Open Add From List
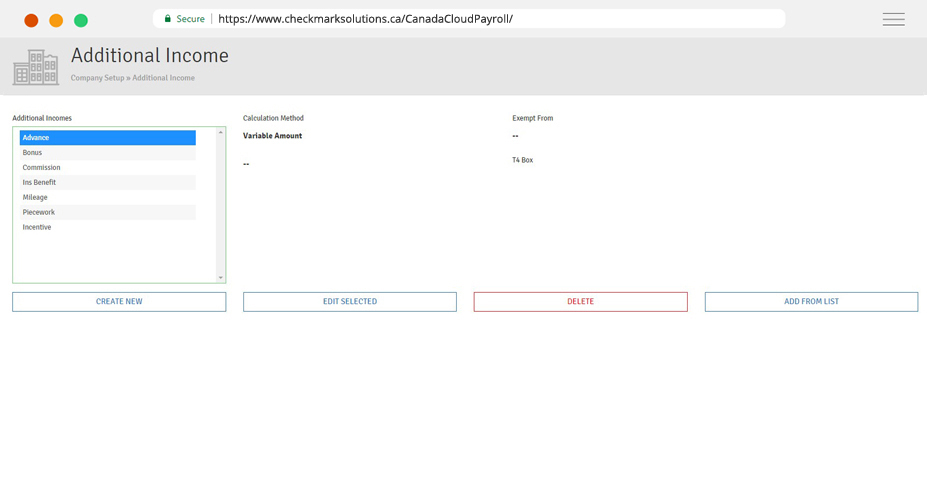 810,302
